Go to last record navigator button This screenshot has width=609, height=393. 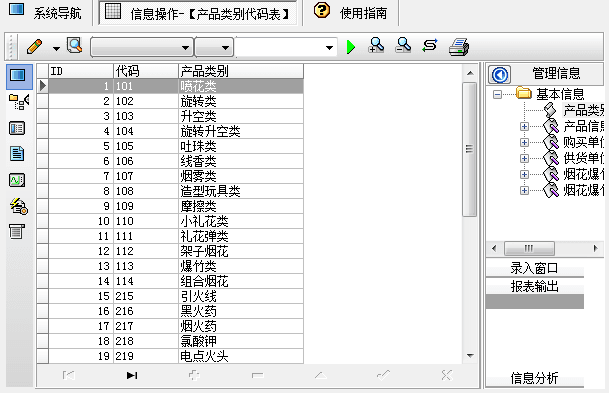132,376
